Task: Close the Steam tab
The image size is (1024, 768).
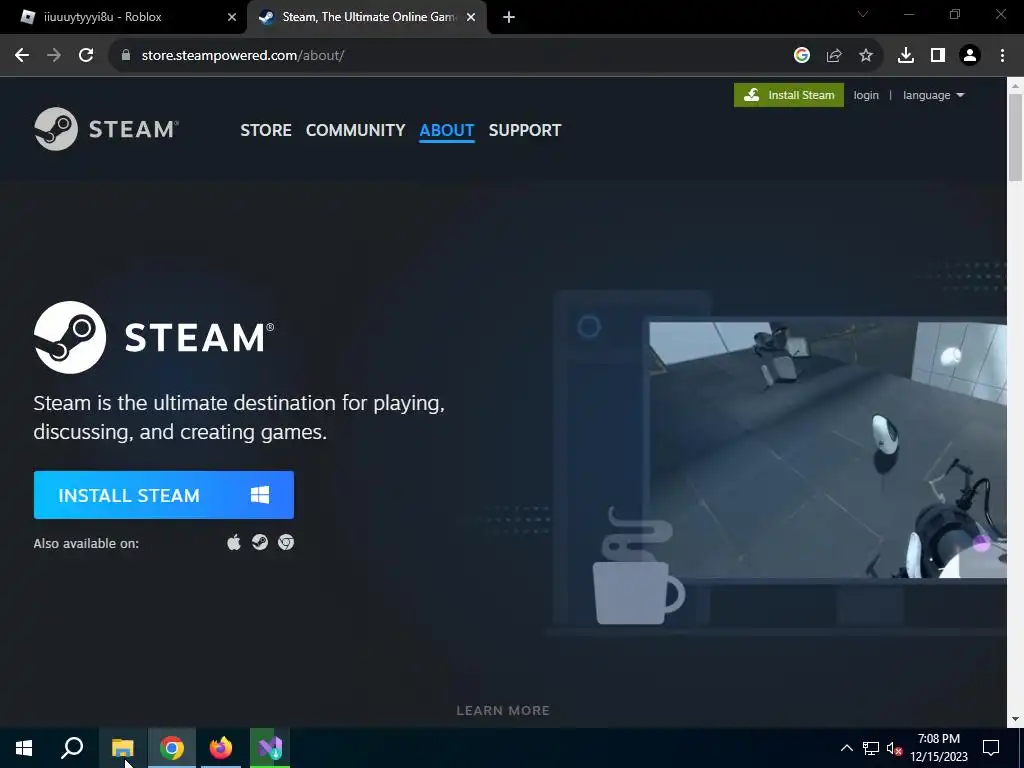Action: (x=471, y=18)
